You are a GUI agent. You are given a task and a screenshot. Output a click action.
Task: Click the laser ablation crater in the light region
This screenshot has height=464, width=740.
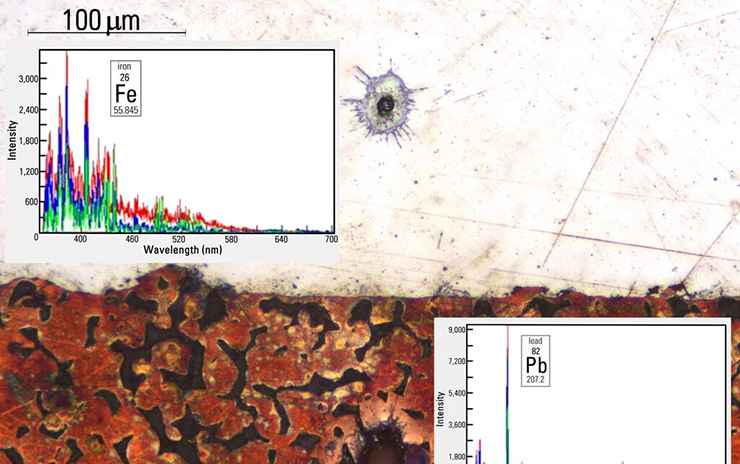coord(386,106)
